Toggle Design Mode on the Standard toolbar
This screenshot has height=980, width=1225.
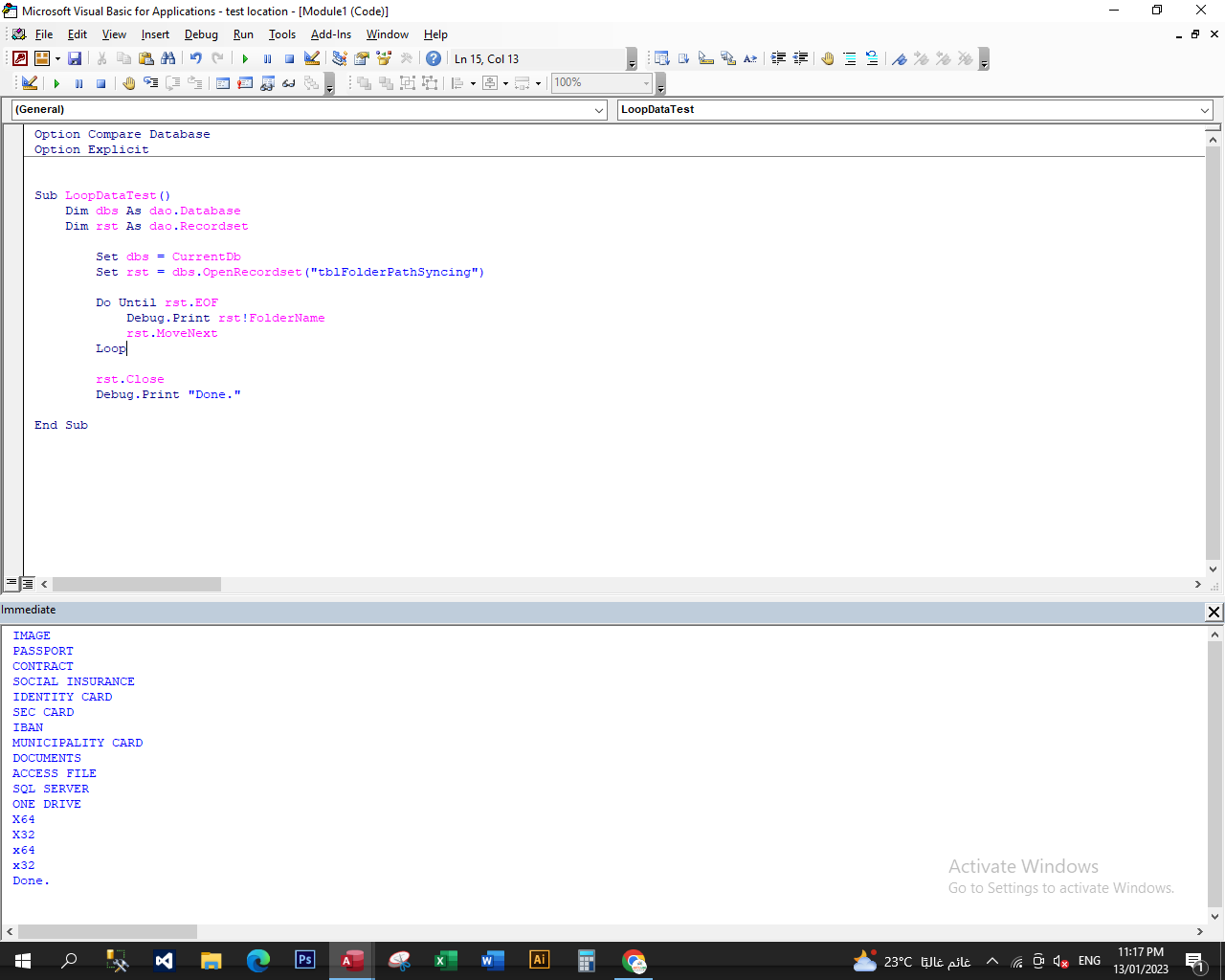[x=311, y=58]
